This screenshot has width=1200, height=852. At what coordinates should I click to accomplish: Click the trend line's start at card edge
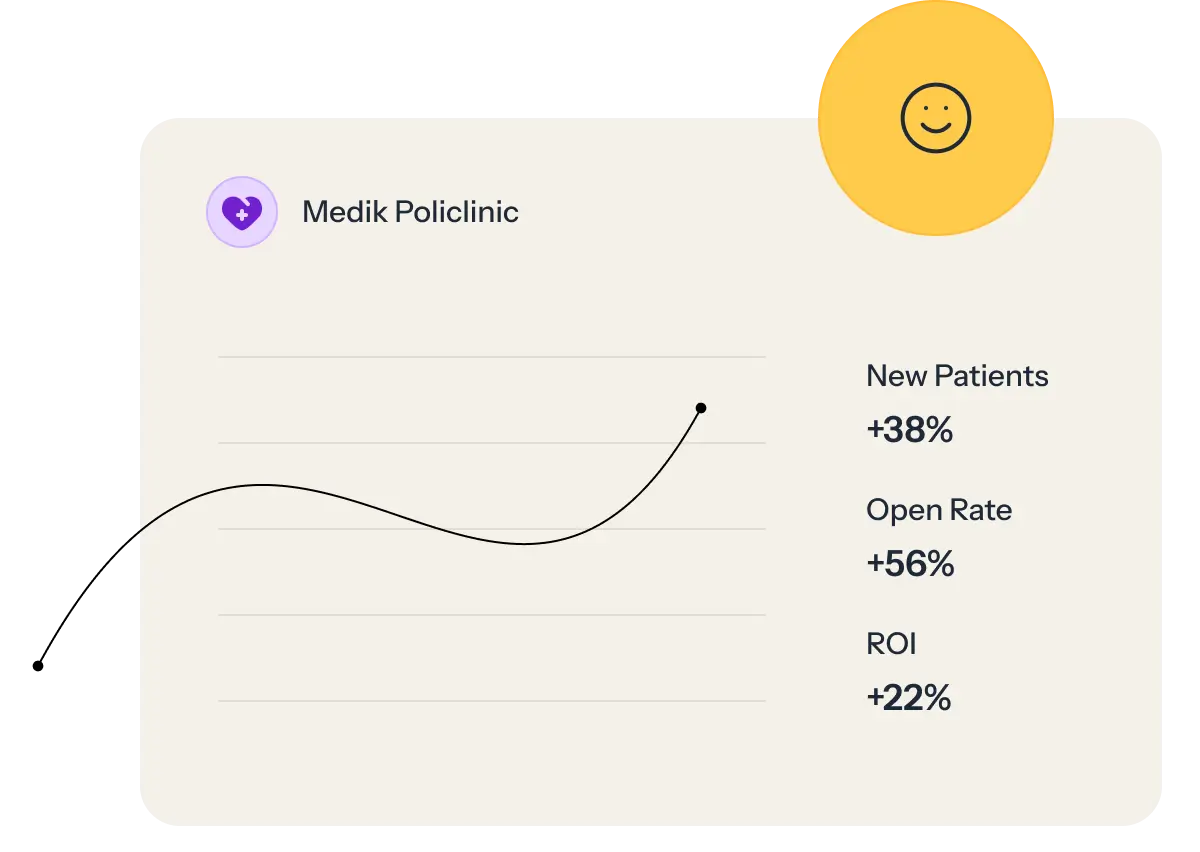139,533
